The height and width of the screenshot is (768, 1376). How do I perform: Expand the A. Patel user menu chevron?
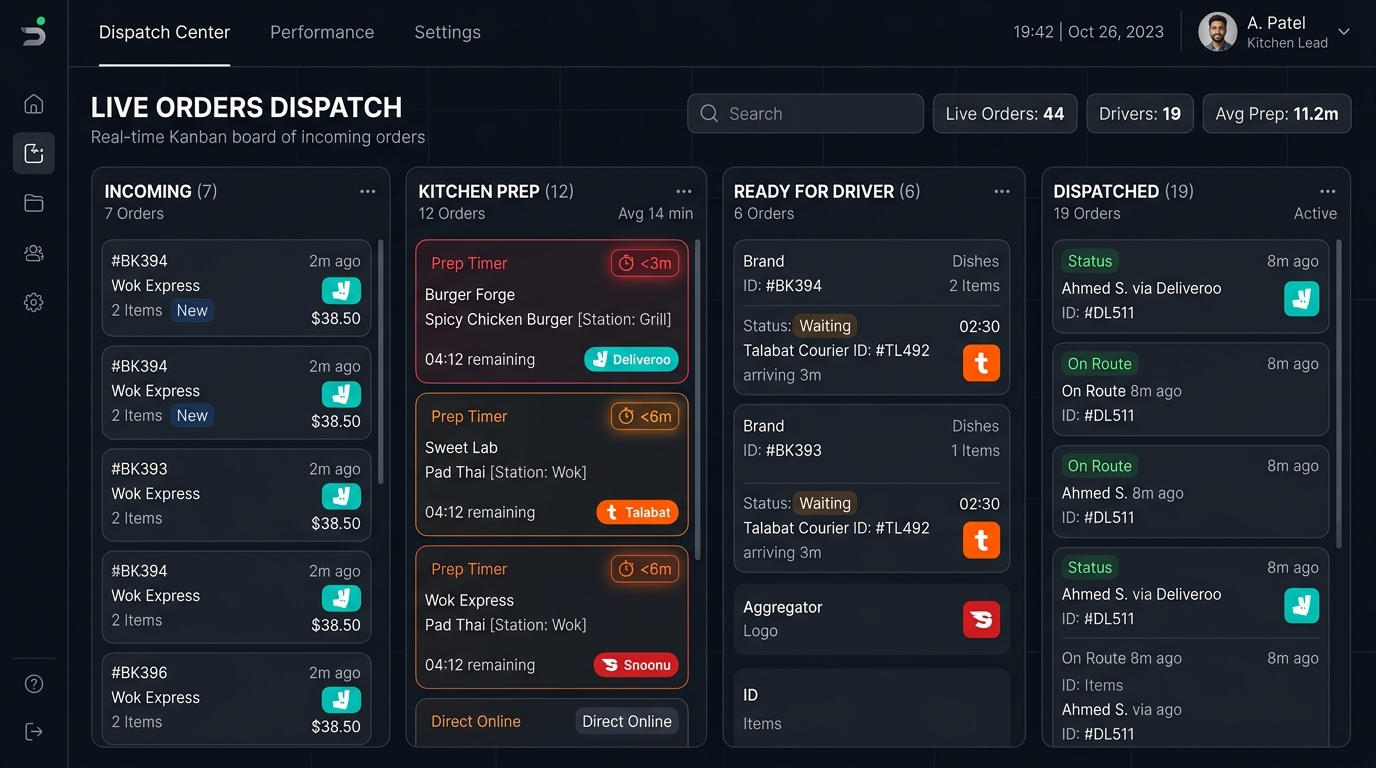(1344, 32)
